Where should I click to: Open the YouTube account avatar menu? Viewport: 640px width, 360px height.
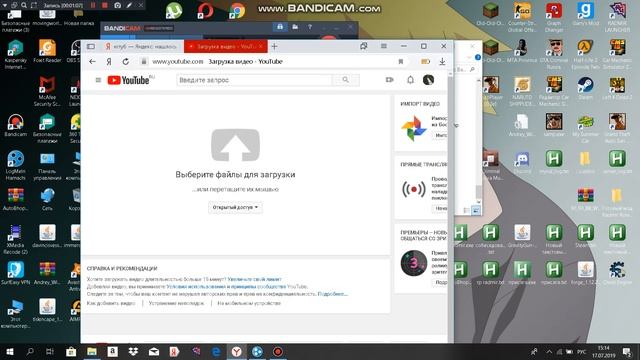pyautogui.click(x=428, y=80)
